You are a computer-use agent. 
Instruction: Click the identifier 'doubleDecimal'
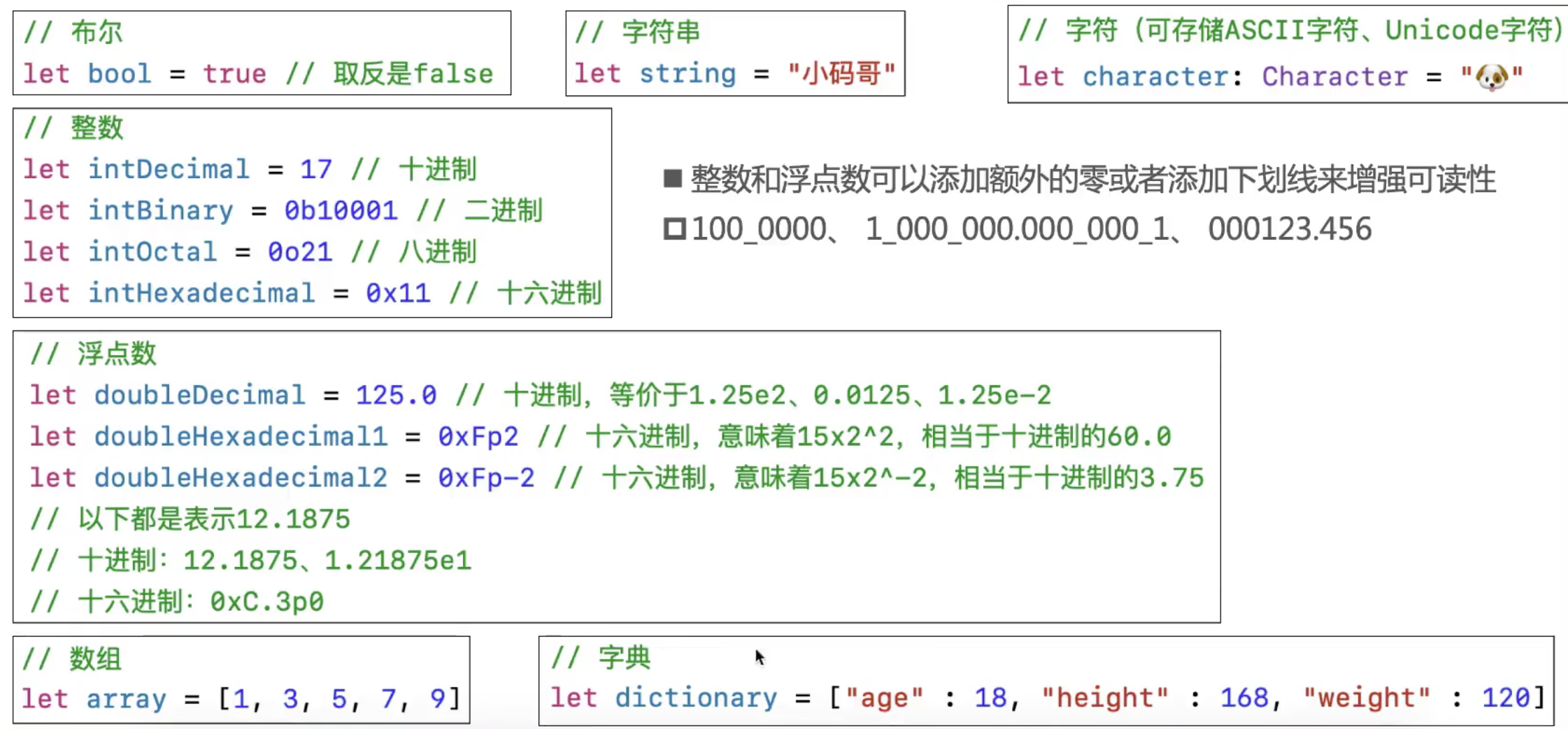(200, 395)
